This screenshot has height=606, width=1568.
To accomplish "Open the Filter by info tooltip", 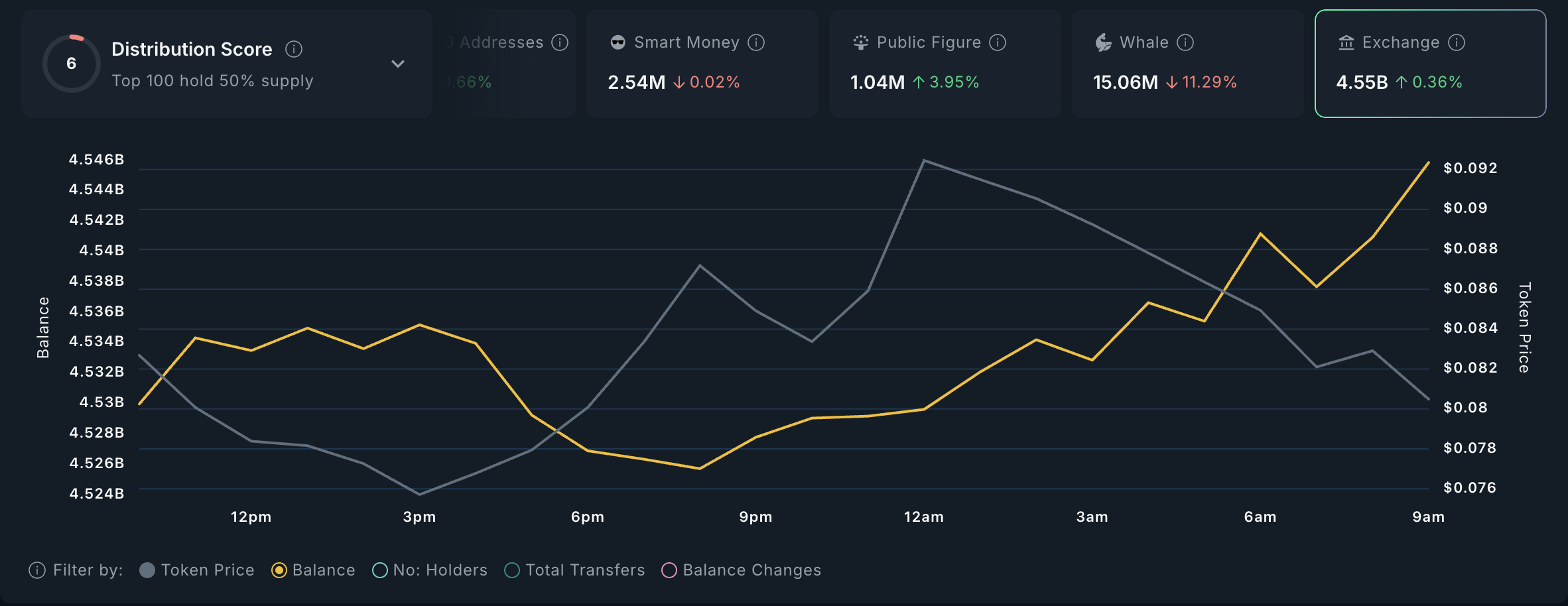I will (36, 570).
